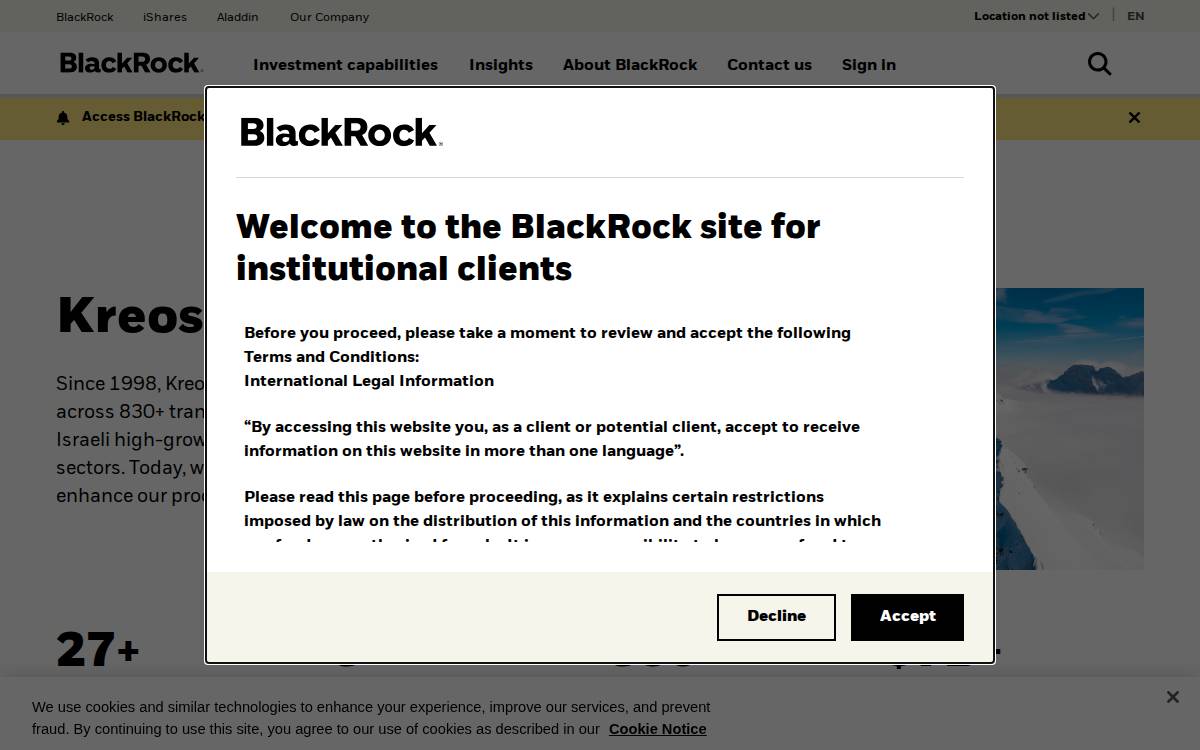This screenshot has width=1200, height=750.
Task: Decline the terms and conditions
Action: 776,617
